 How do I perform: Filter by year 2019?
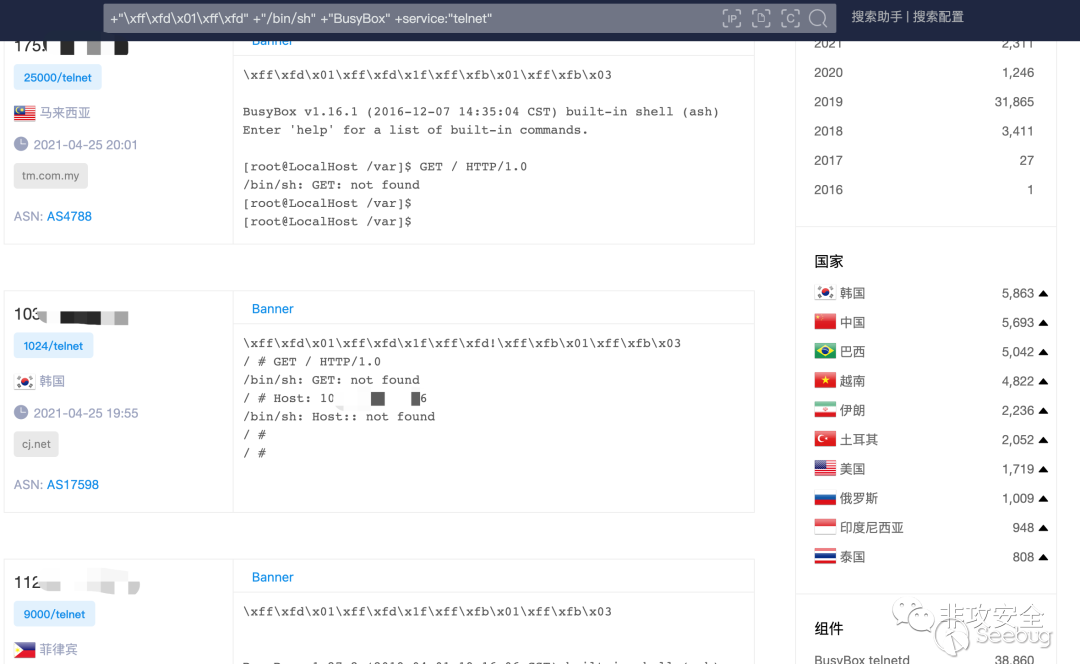coord(924,102)
